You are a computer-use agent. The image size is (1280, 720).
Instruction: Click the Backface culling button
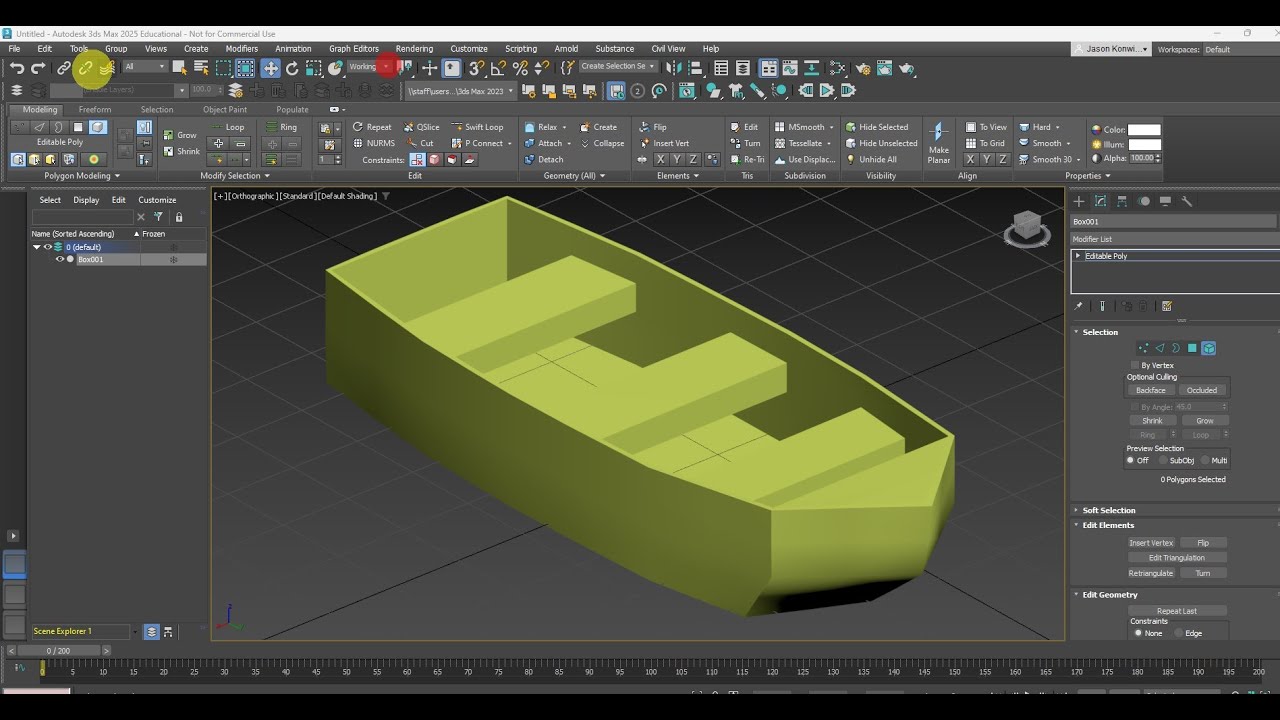tap(1151, 390)
